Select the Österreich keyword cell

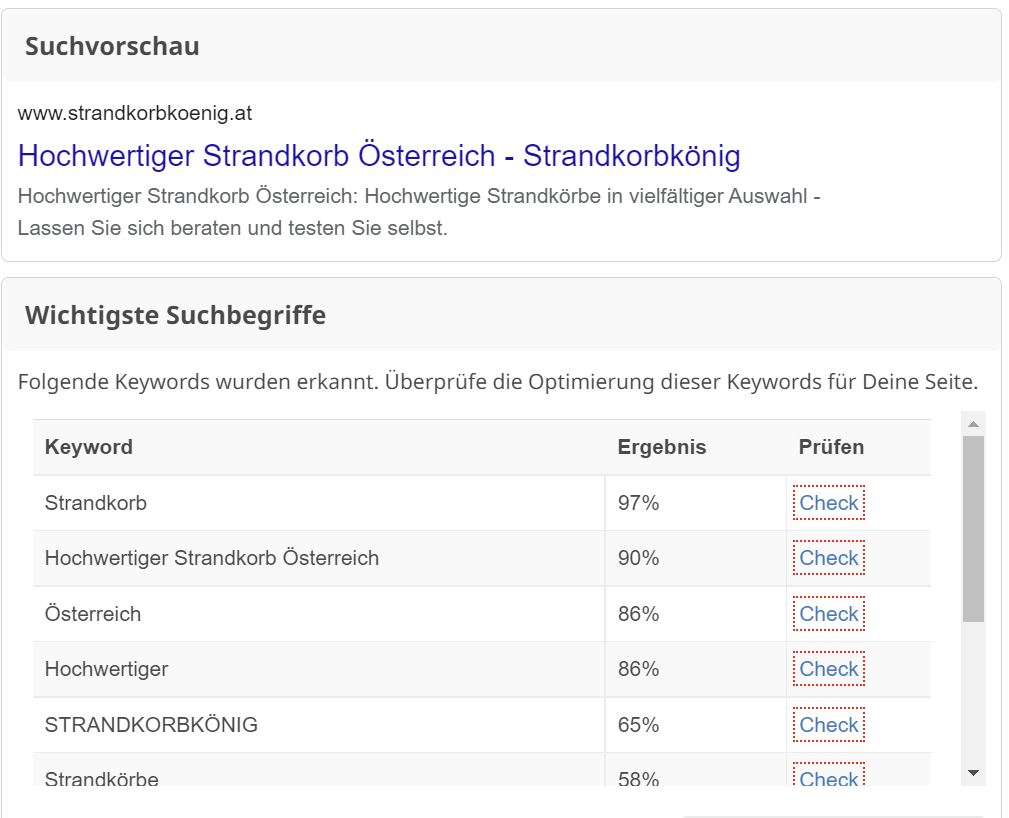click(x=319, y=614)
